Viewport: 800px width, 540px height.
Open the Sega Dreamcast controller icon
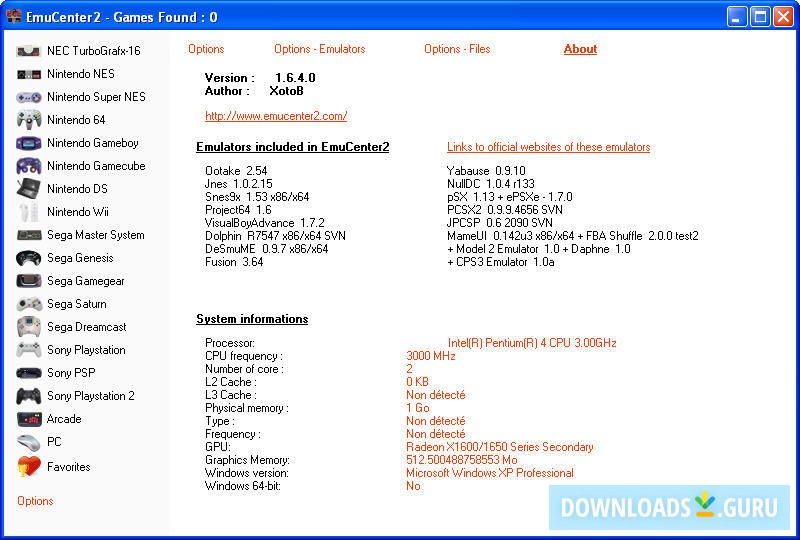click(x=29, y=327)
